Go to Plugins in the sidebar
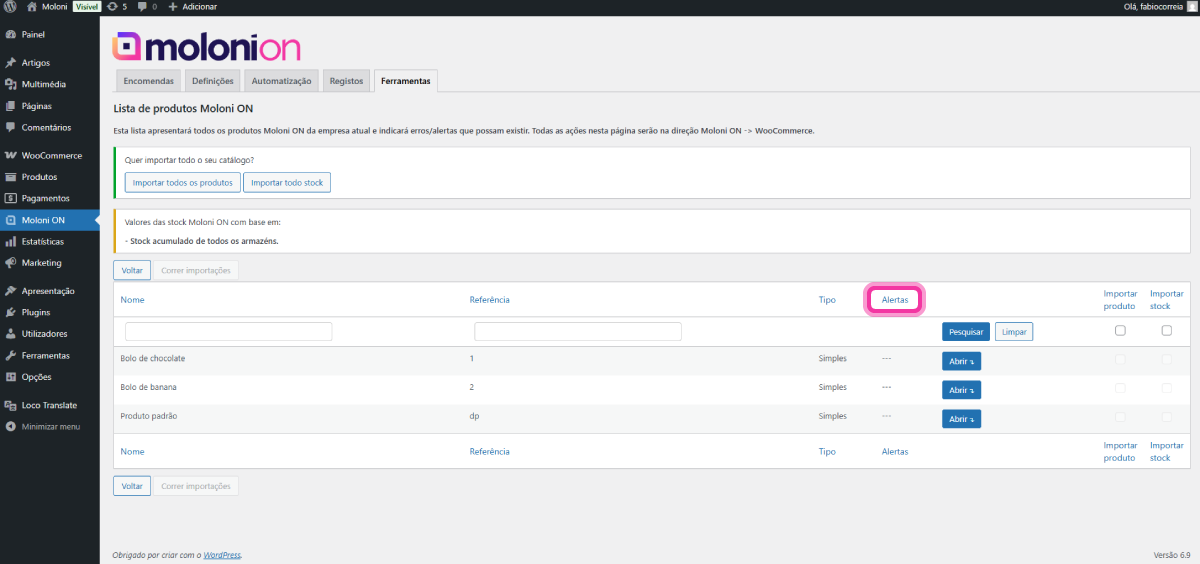Screen dimensions: 1200x564 tap(36, 312)
